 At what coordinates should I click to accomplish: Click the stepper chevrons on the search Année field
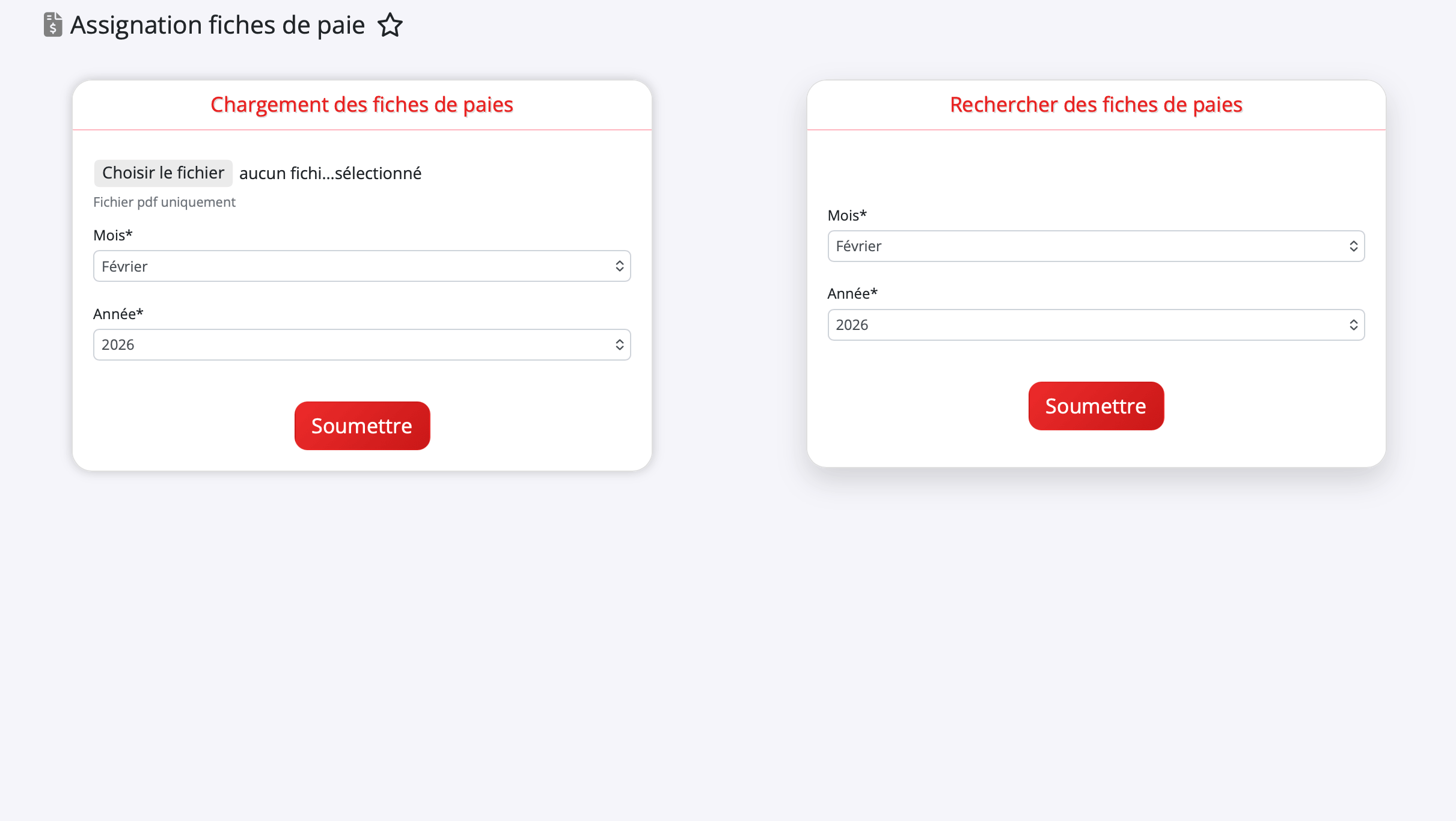point(1354,325)
